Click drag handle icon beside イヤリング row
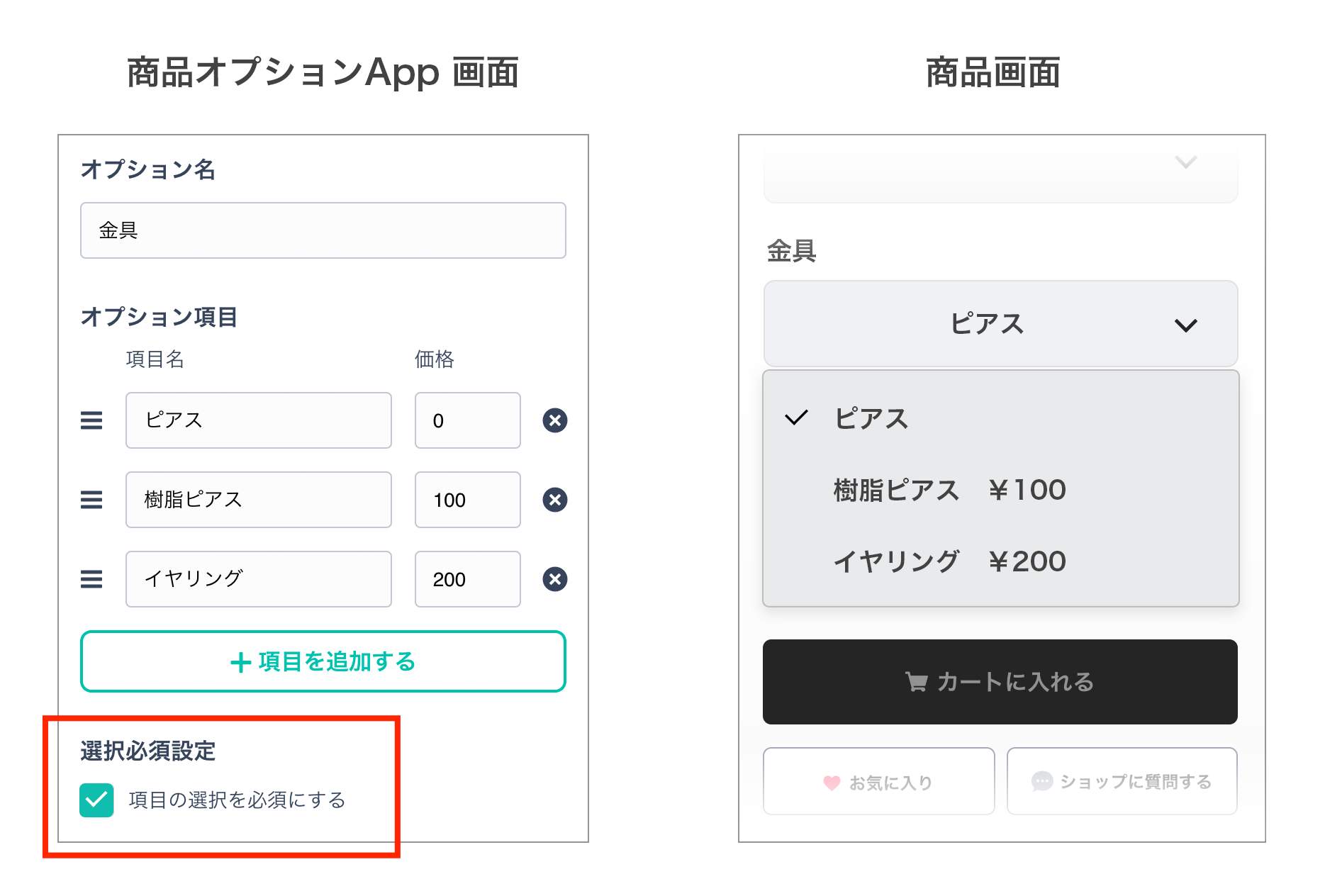This screenshot has width=1325, height=896. 91,579
